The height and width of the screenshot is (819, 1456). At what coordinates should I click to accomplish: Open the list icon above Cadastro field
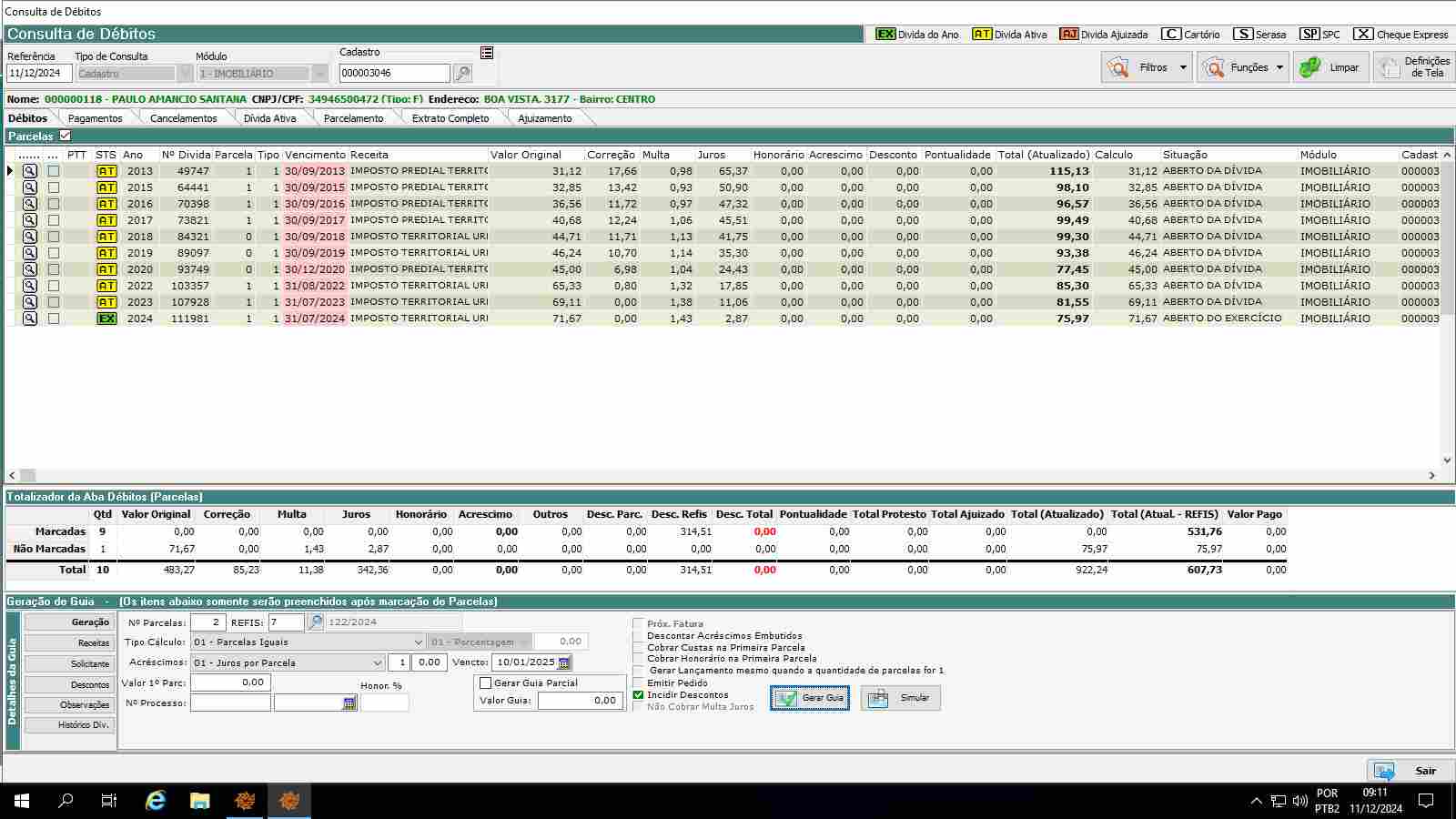(487, 53)
